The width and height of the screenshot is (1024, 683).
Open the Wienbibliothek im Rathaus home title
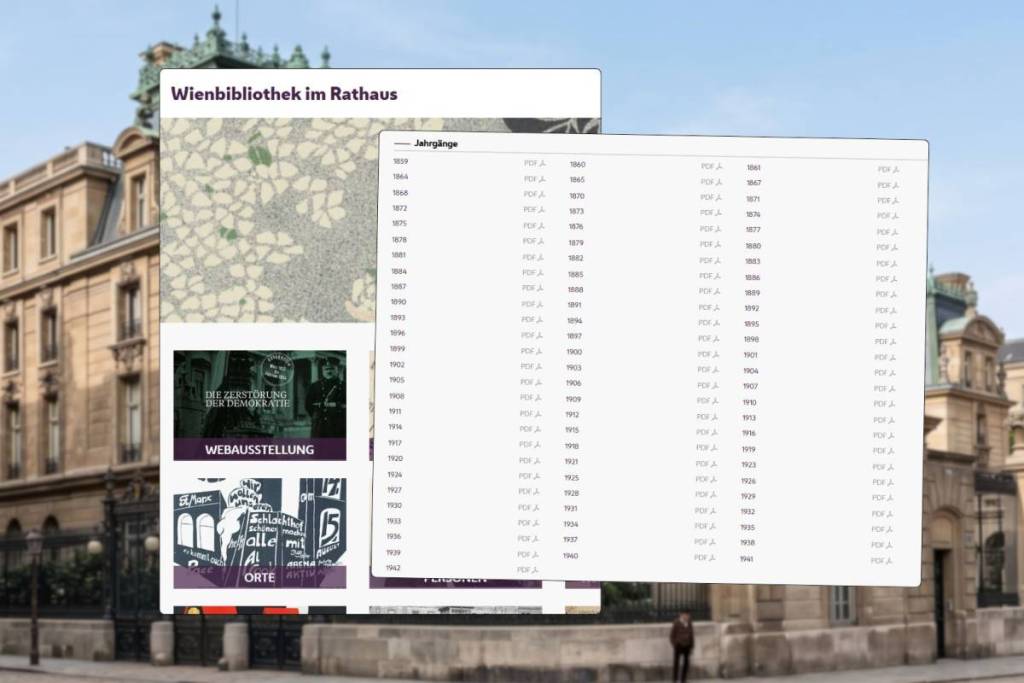tap(284, 94)
